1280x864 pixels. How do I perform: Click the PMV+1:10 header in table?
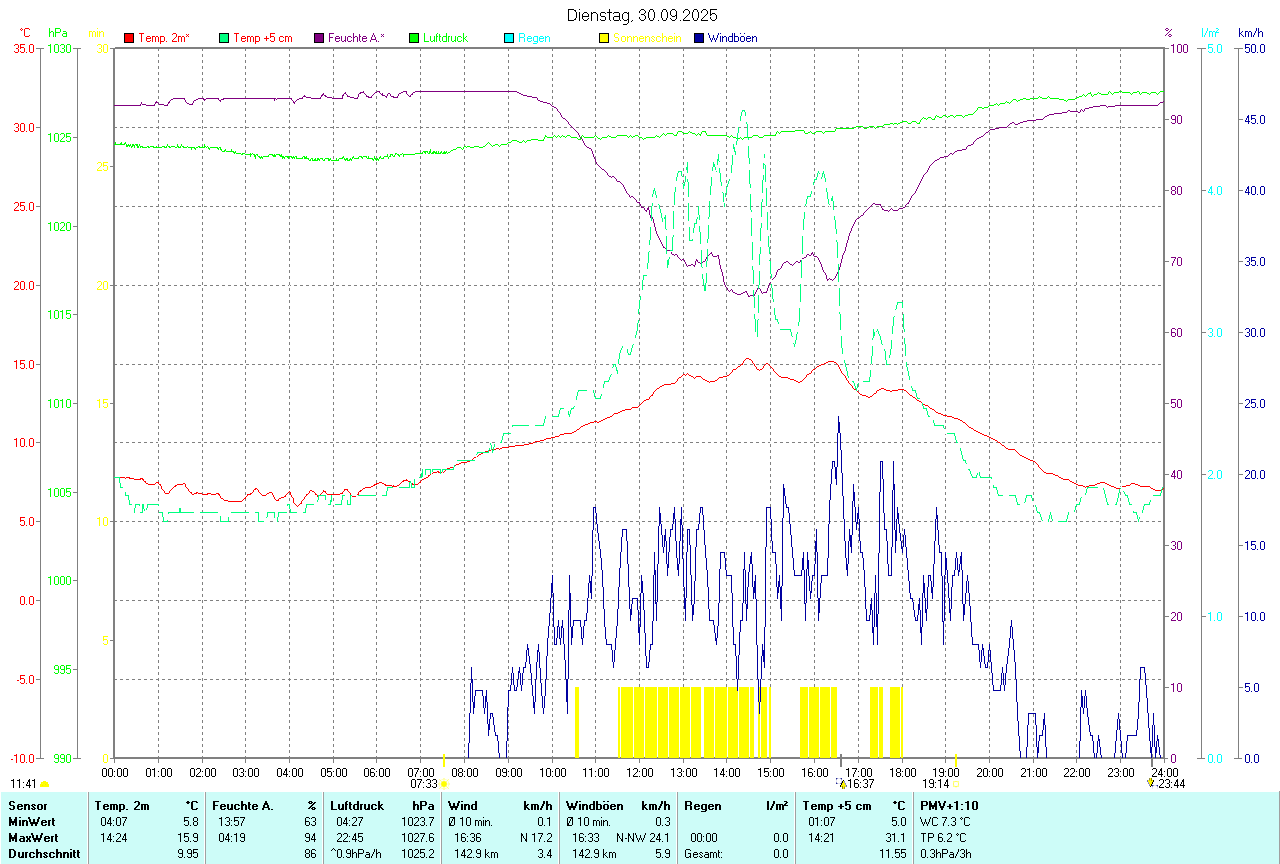tap(949, 805)
